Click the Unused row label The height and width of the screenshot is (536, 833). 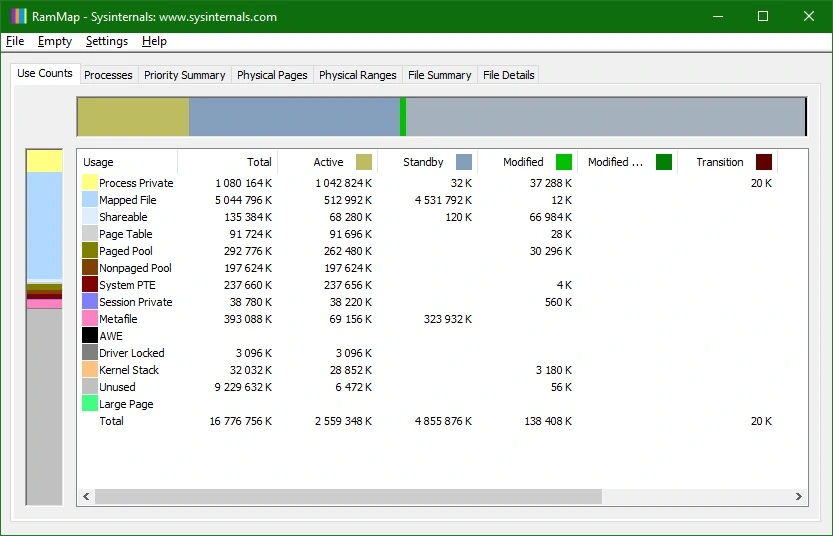tap(117, 387)
